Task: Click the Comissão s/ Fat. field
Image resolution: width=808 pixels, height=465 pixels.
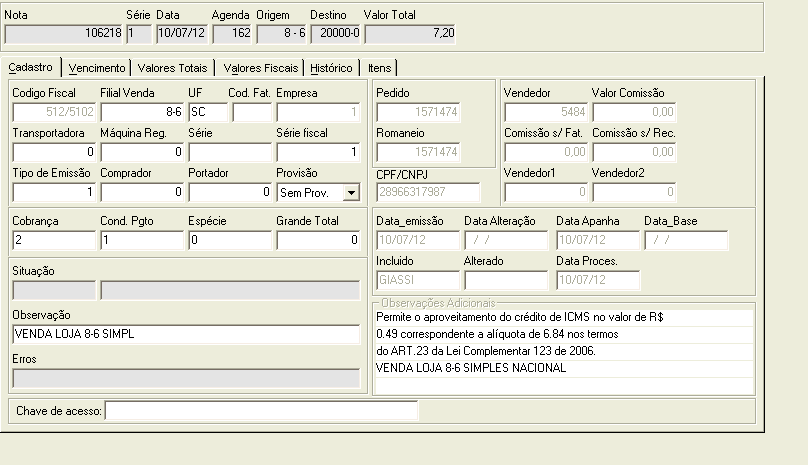Action: [546, 152]
